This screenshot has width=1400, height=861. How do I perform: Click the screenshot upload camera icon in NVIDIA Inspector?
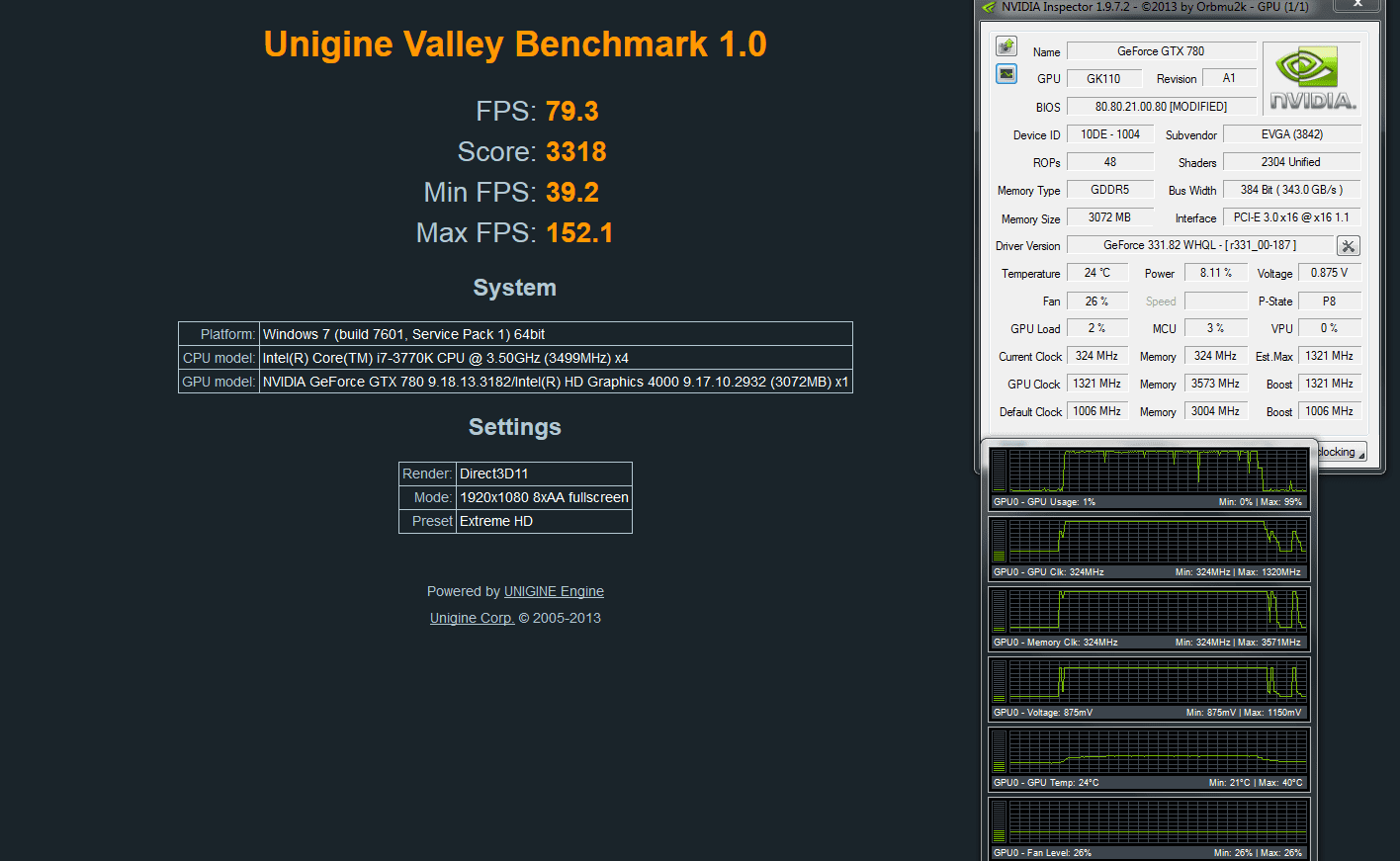click(1006, 46)
